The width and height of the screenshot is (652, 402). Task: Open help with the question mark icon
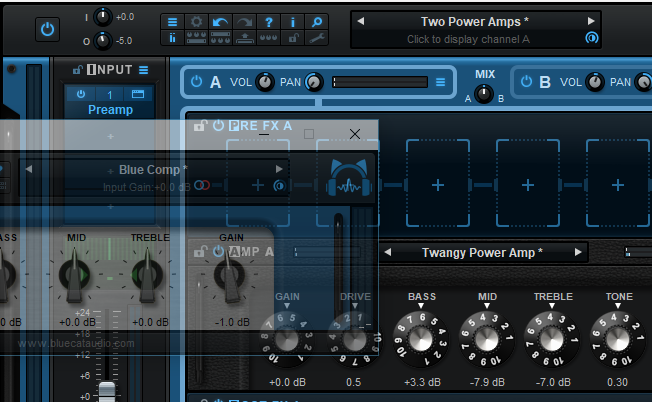pos(269,22)
